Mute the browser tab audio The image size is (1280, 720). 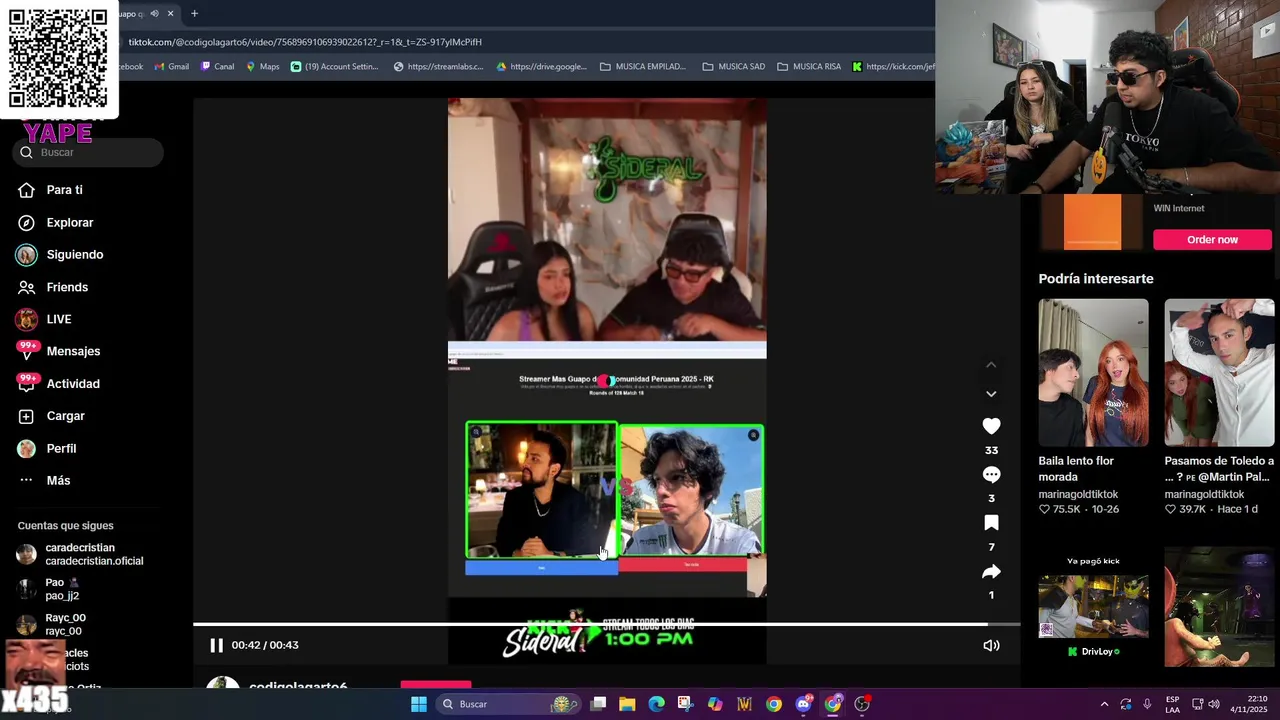click(154, 14)
